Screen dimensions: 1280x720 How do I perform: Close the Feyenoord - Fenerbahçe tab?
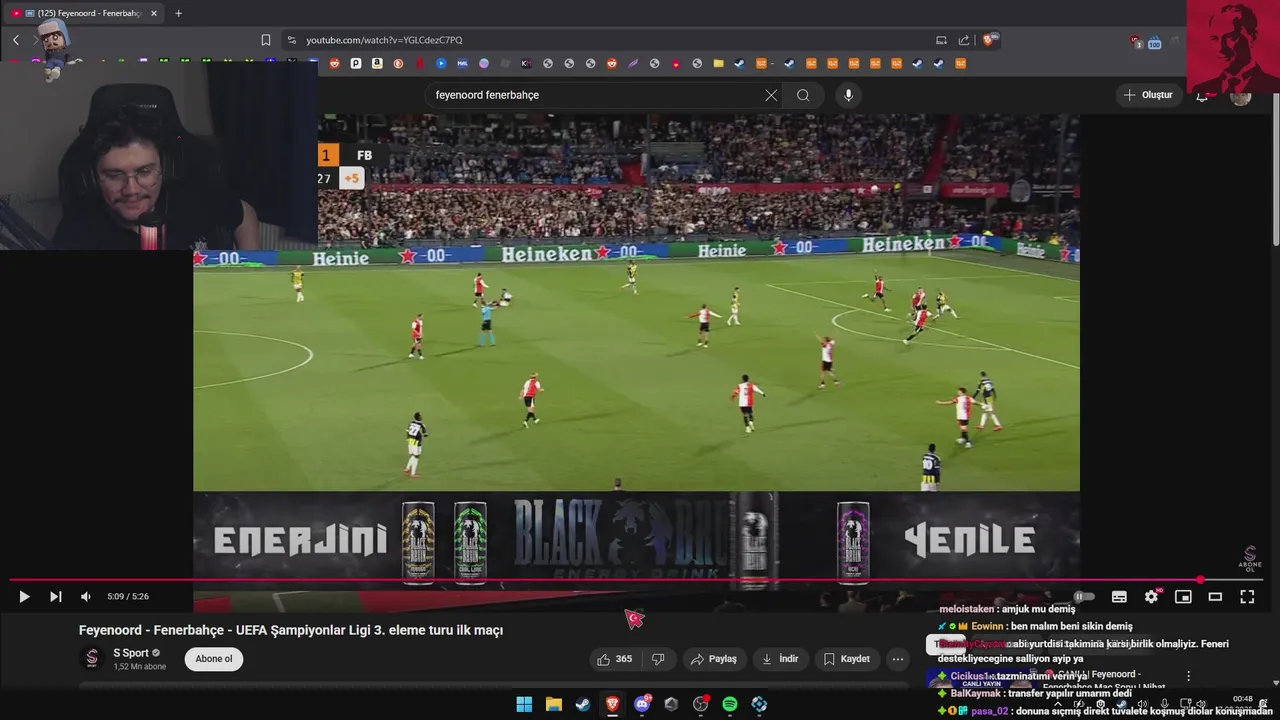[154, 13]
